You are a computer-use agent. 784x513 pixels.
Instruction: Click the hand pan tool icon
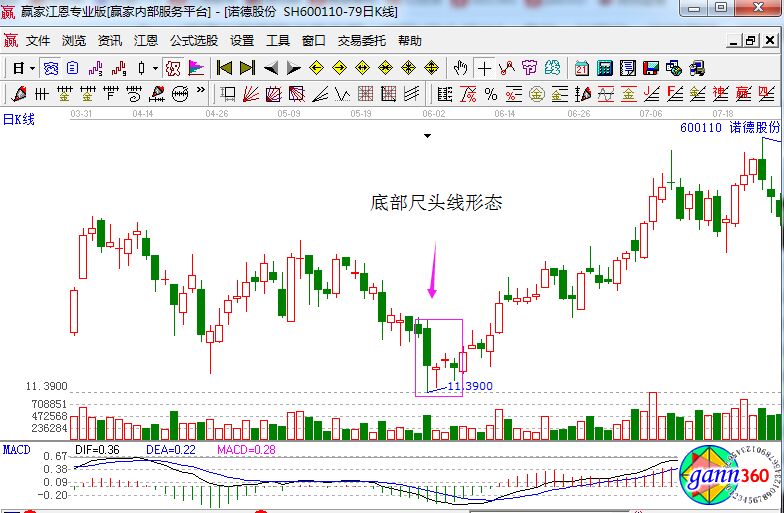point(460,68)
